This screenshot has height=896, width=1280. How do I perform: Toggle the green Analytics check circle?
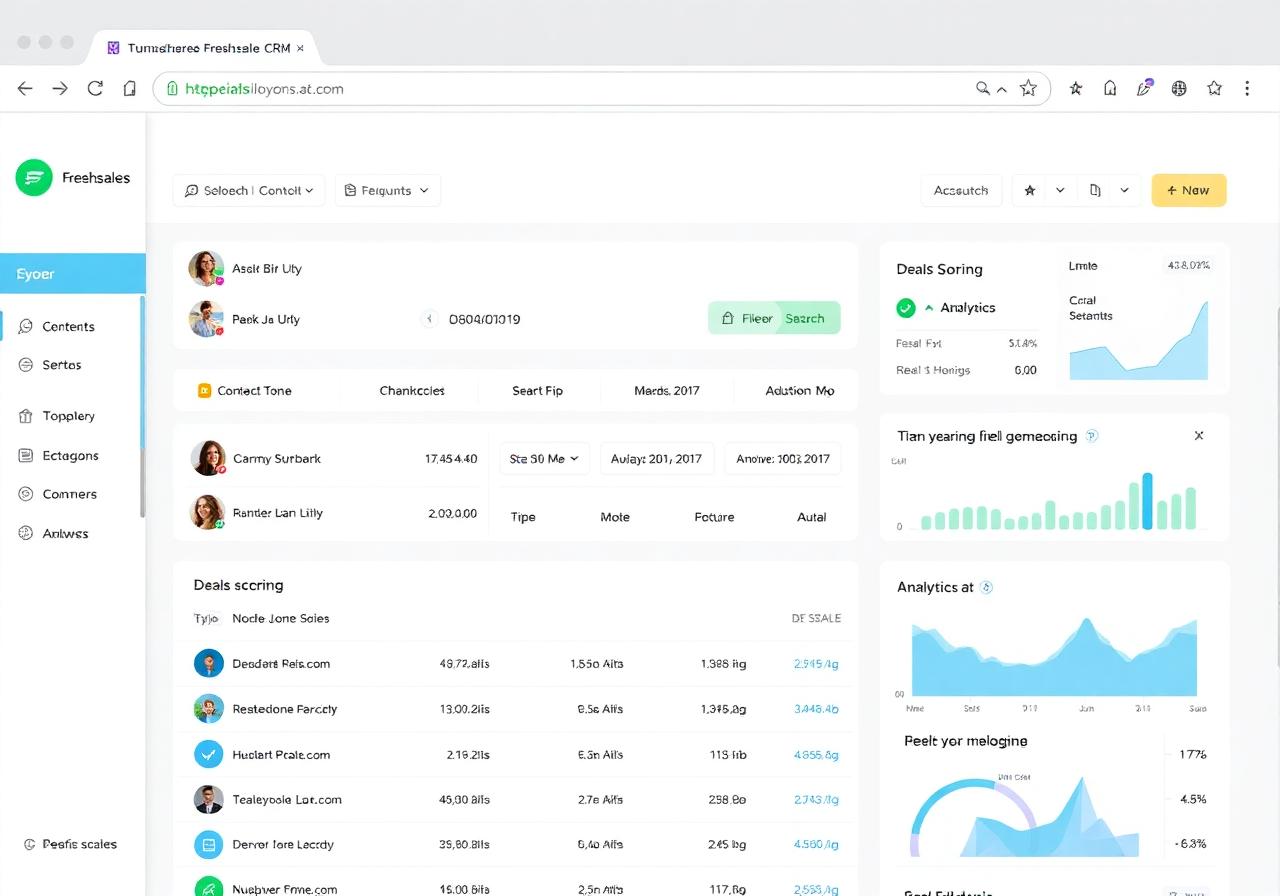coord(906,308)
